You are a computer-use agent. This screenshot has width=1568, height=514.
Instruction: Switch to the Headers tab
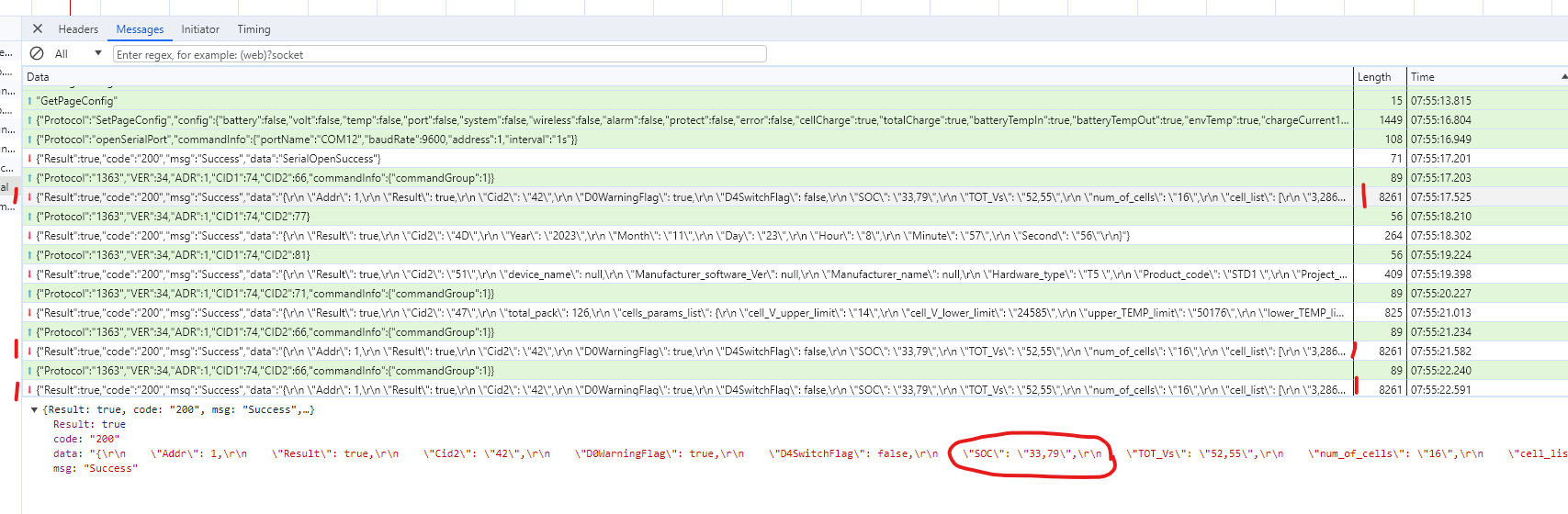pos(78,29)
